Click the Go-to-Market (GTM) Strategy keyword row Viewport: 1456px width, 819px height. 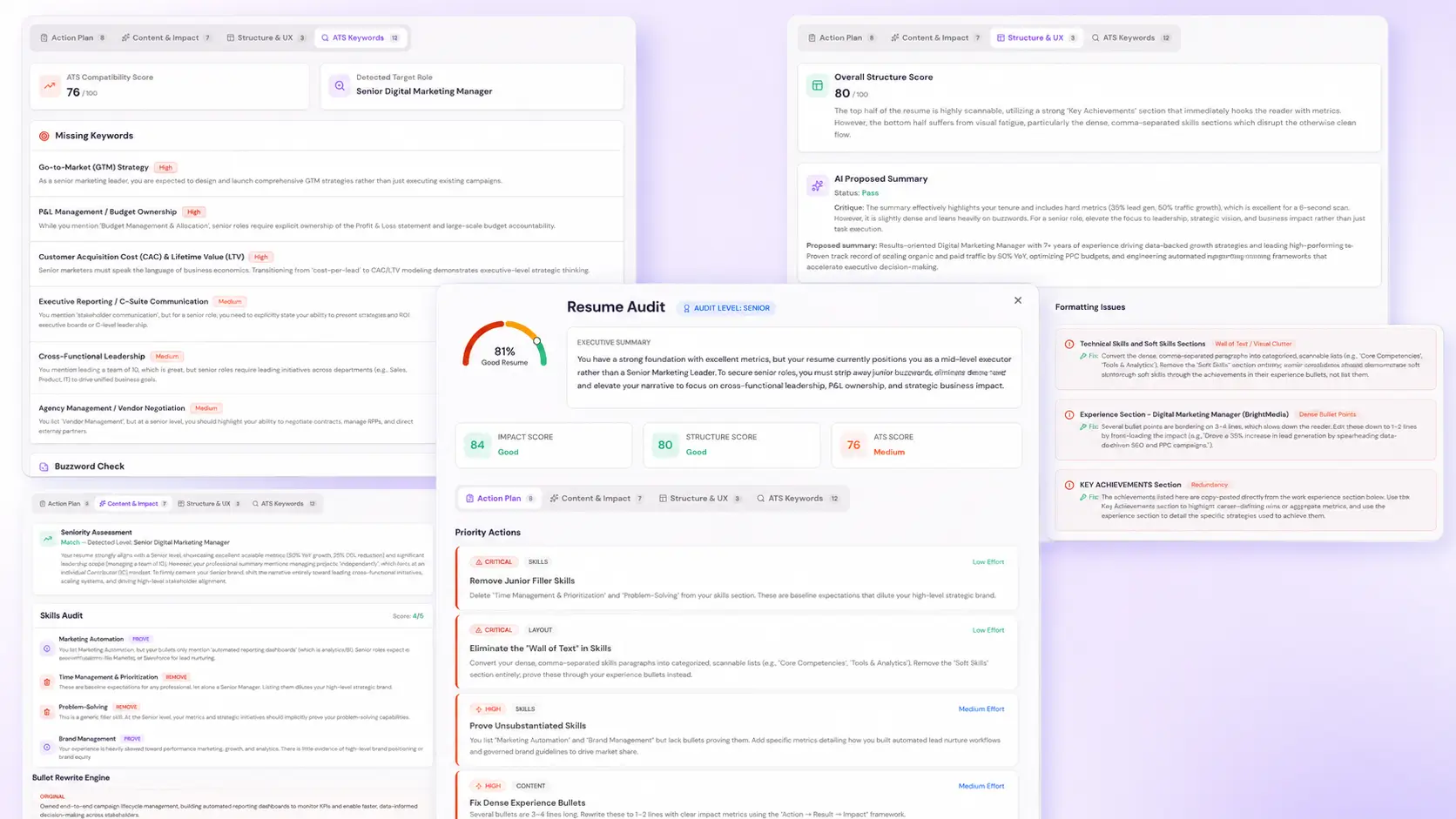tap(327, 173)
